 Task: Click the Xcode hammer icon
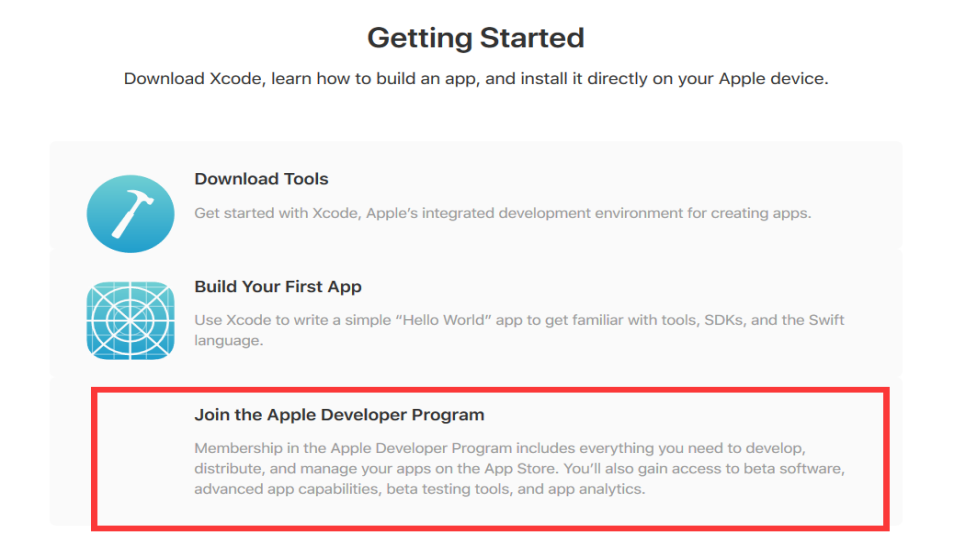click(x=130, y=214)
